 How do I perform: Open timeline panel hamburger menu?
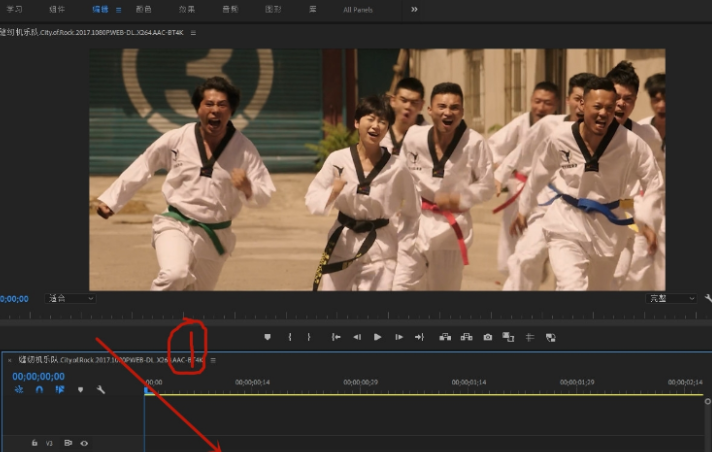[x=212, y=359]
